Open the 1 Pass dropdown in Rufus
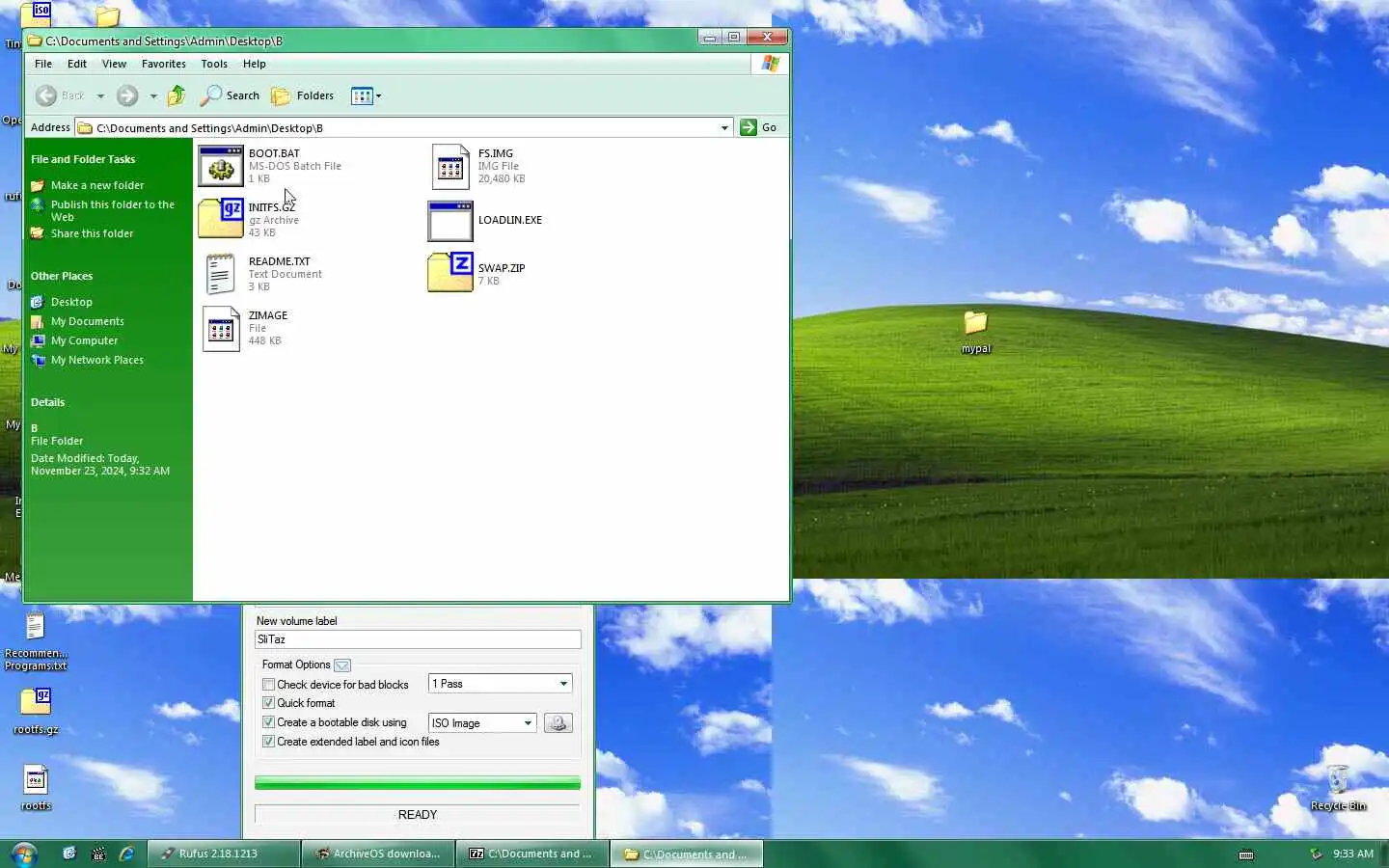Screen dimensions: 1389x868 tap(501, 684)
